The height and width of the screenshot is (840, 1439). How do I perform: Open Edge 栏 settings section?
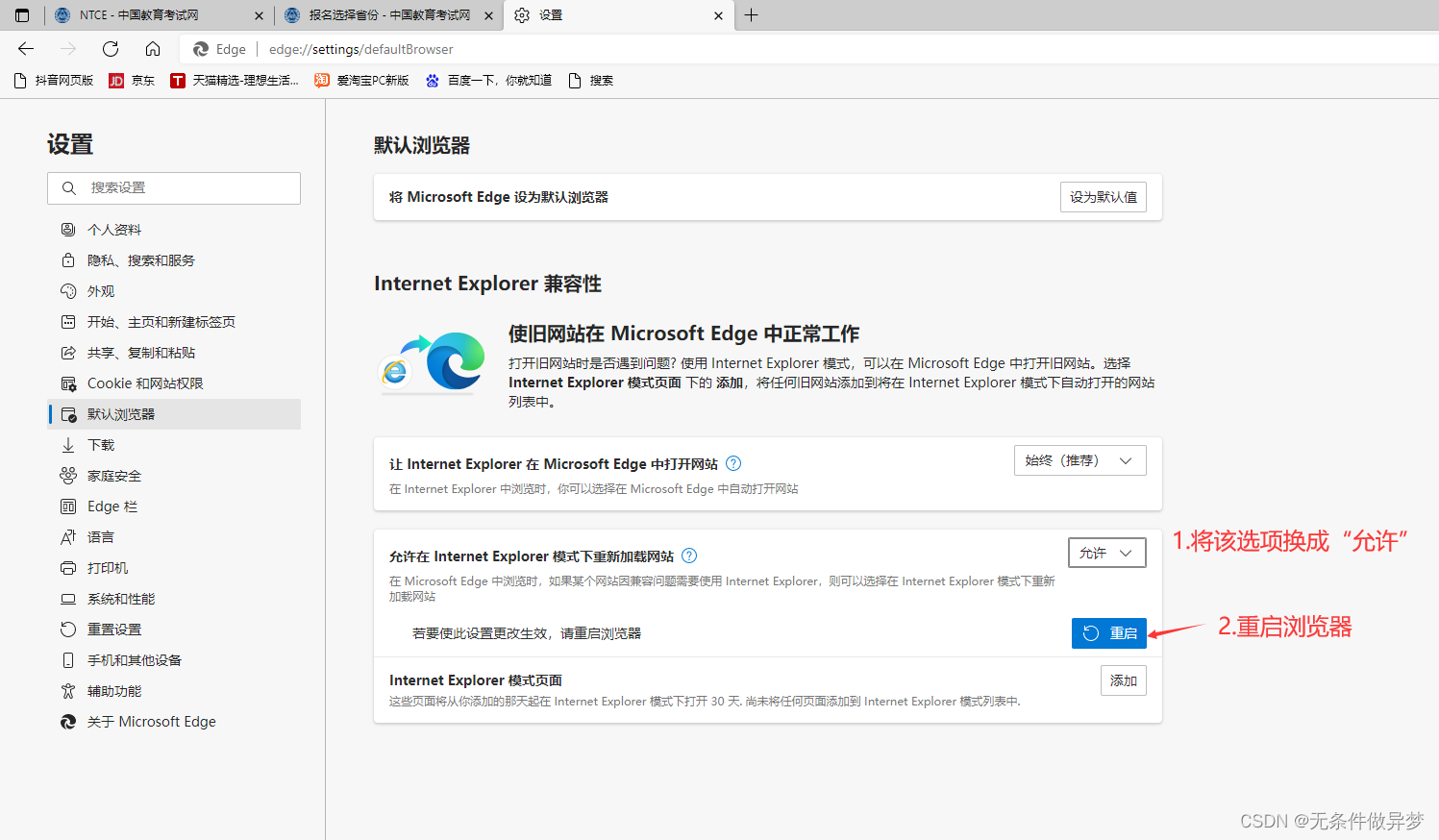pyautogui.click(x=174, y=506)
